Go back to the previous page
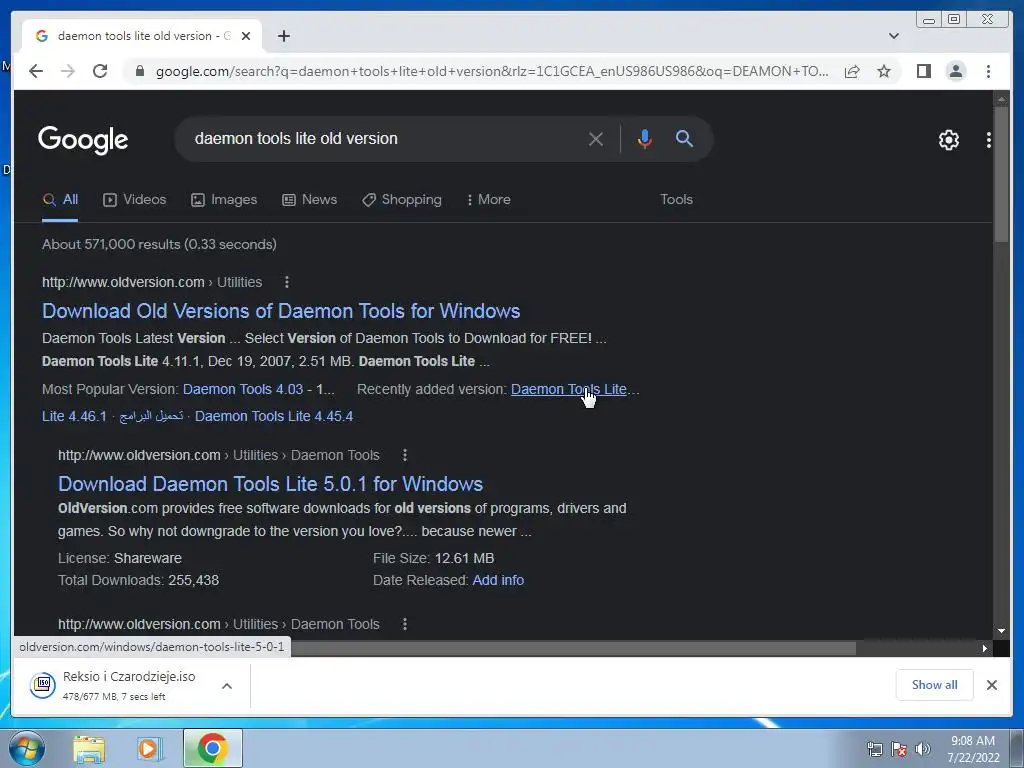This screenshot has width=1024, height=768. pos(36,71)
